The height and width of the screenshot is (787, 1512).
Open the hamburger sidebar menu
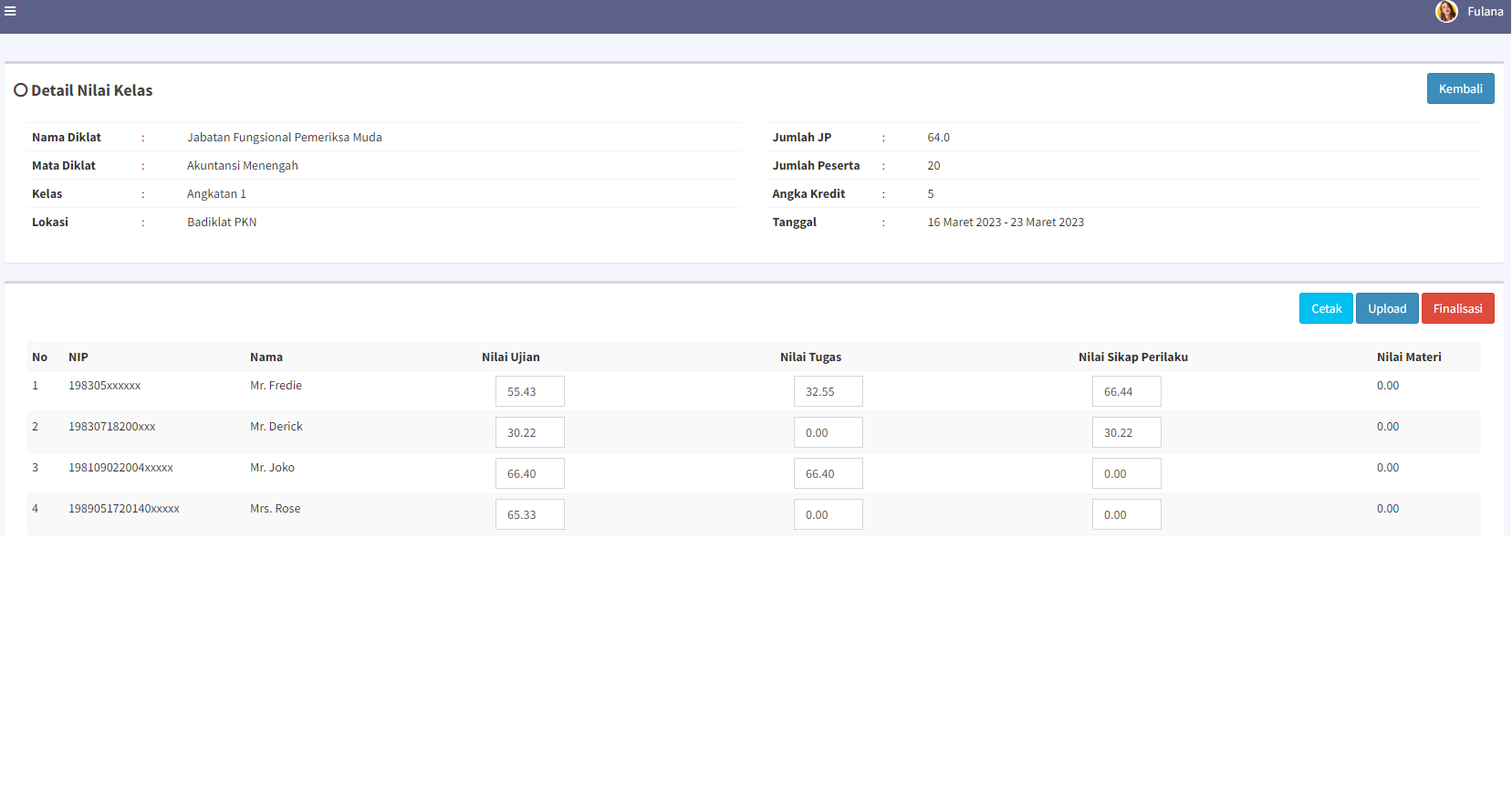(x=10, y=12)
